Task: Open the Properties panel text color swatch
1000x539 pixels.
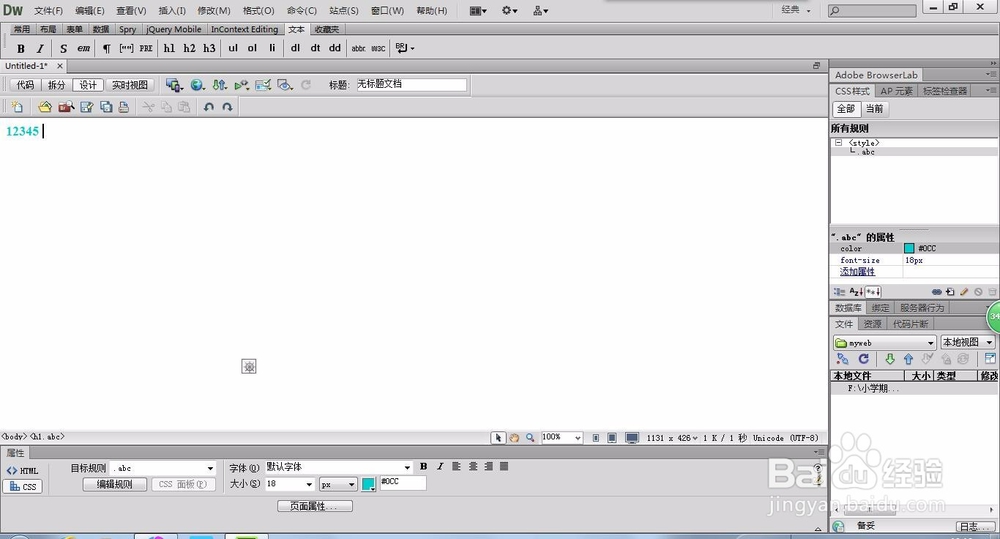Action: click(x=369, y=484)
